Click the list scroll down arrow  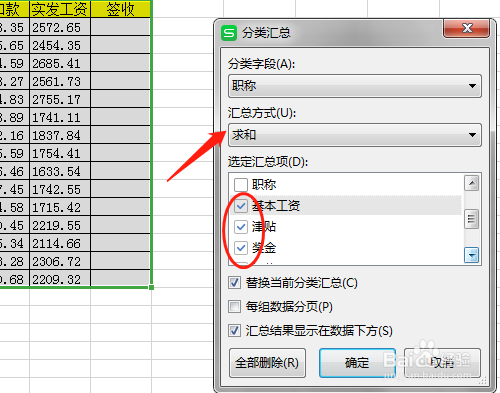tap(472, 255)
